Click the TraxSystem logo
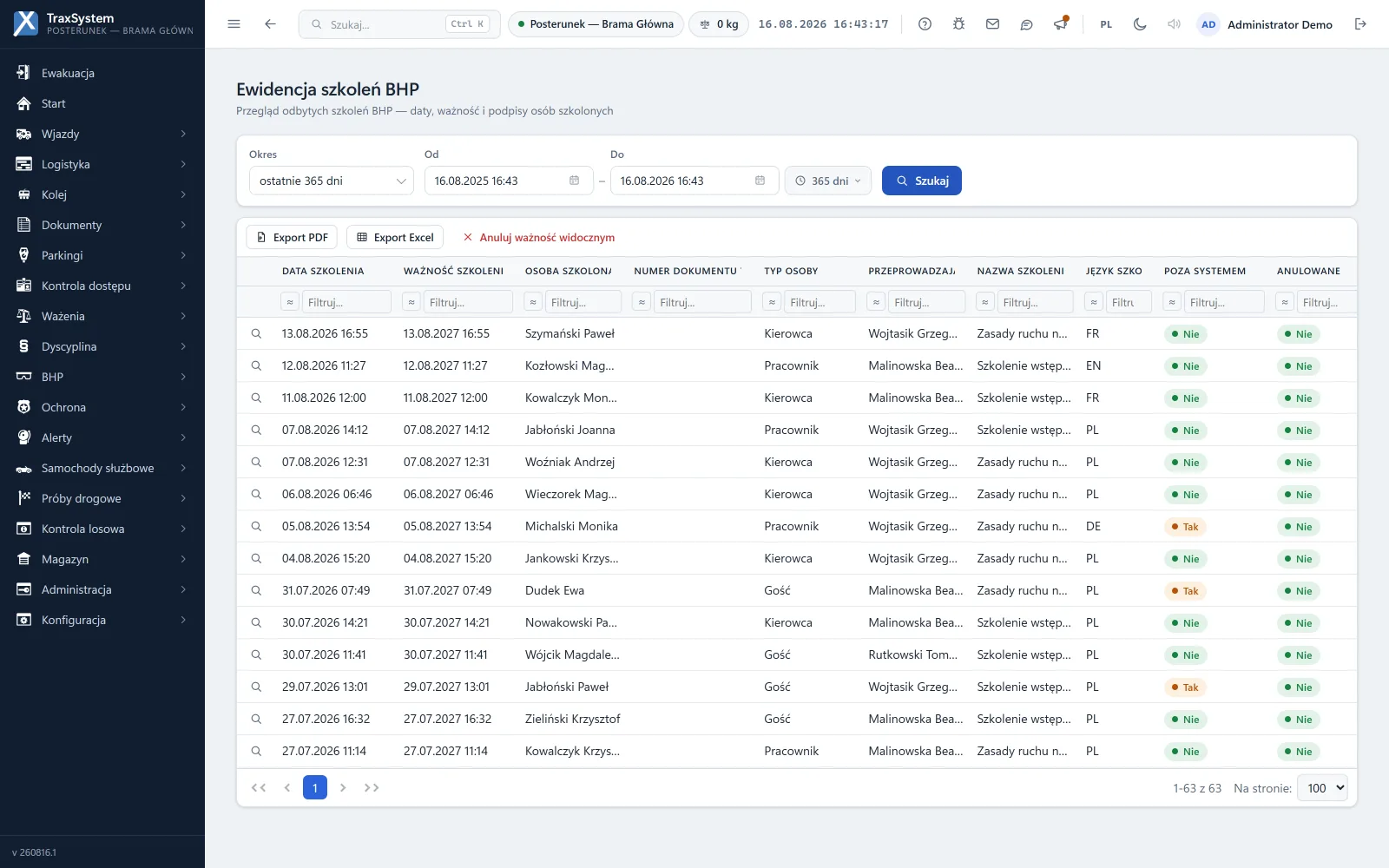 click(x=26, y=23)
